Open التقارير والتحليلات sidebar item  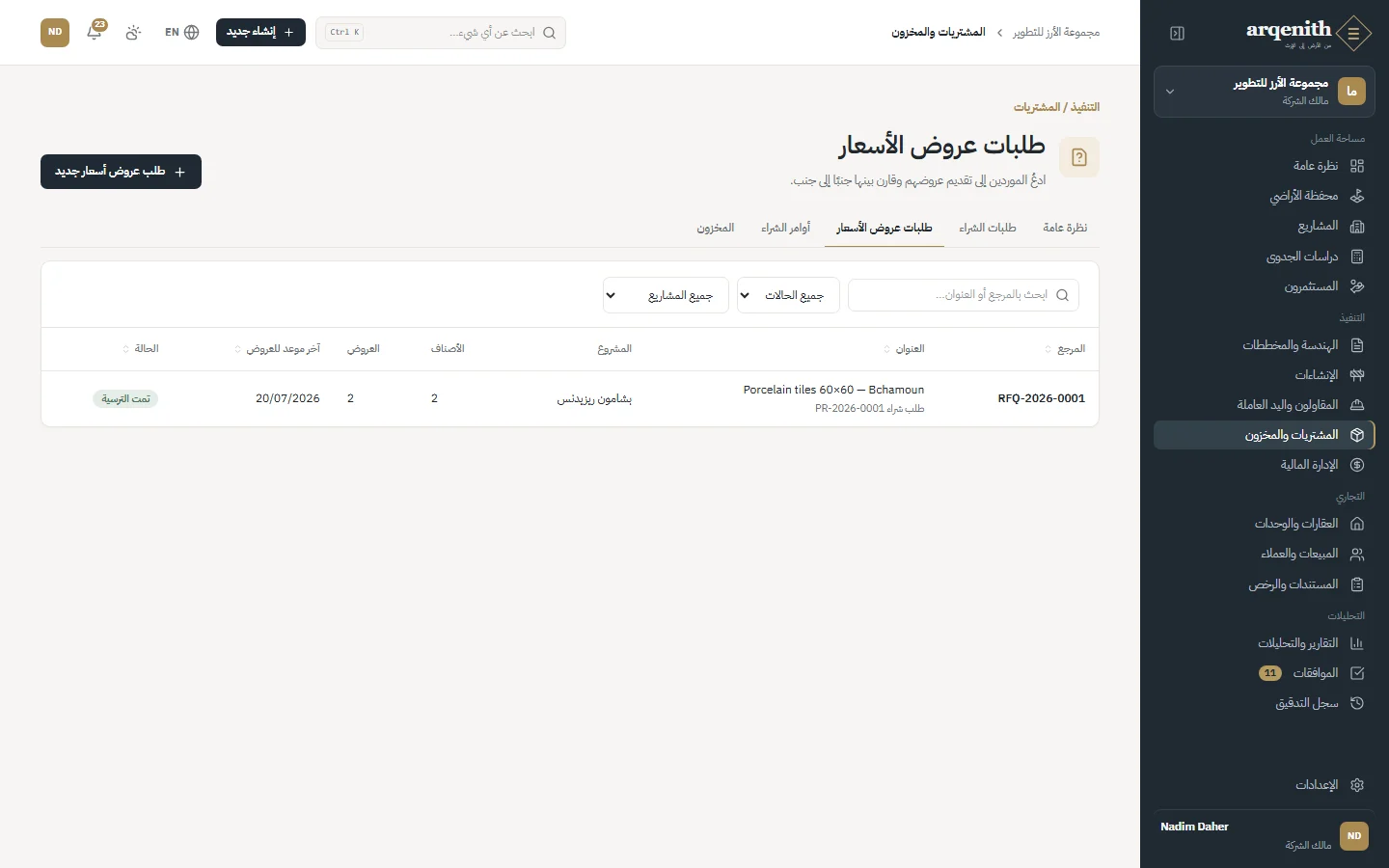(x=1265, y=643)
